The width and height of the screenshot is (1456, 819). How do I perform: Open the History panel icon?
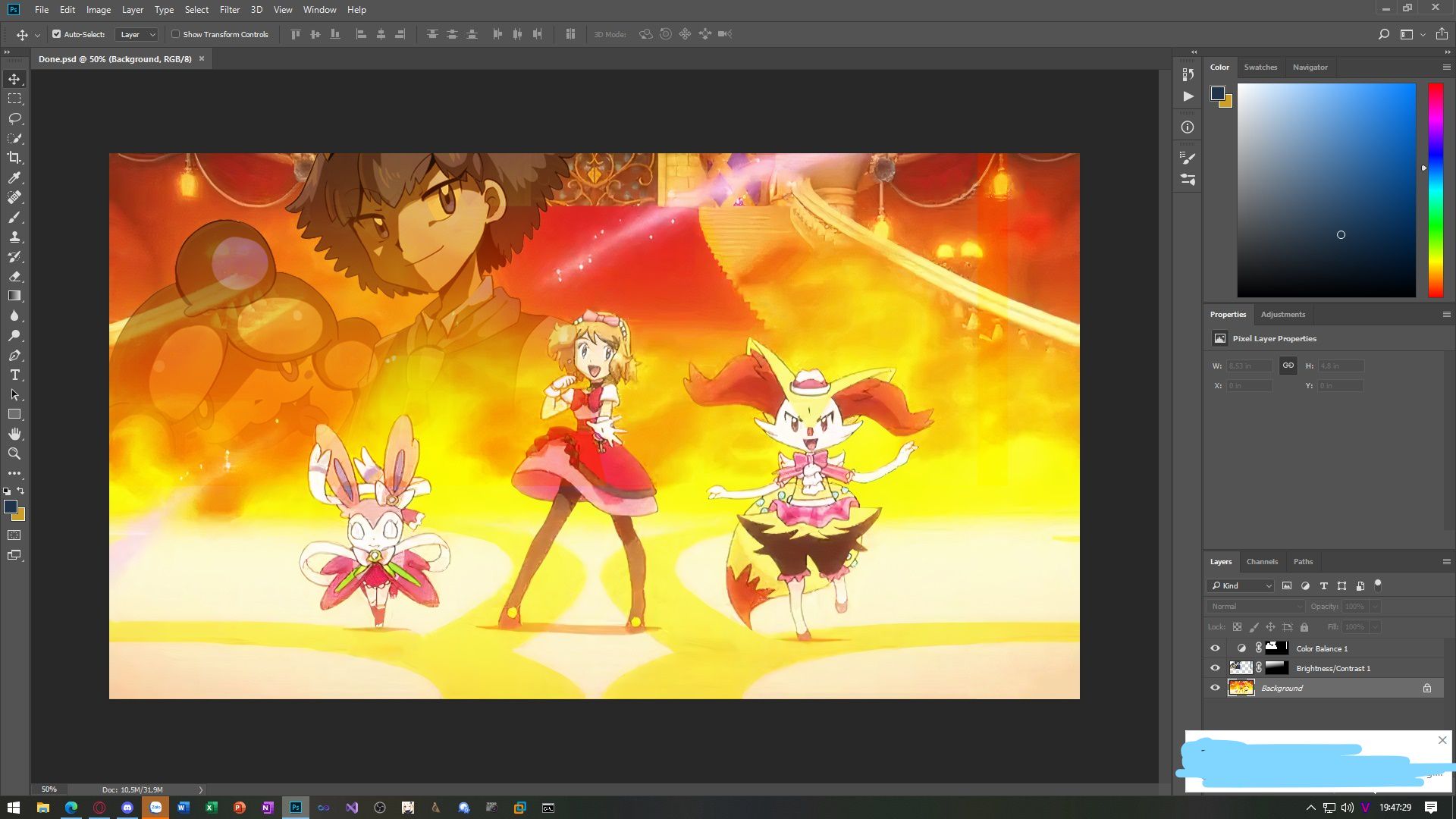click(1188, 74)
